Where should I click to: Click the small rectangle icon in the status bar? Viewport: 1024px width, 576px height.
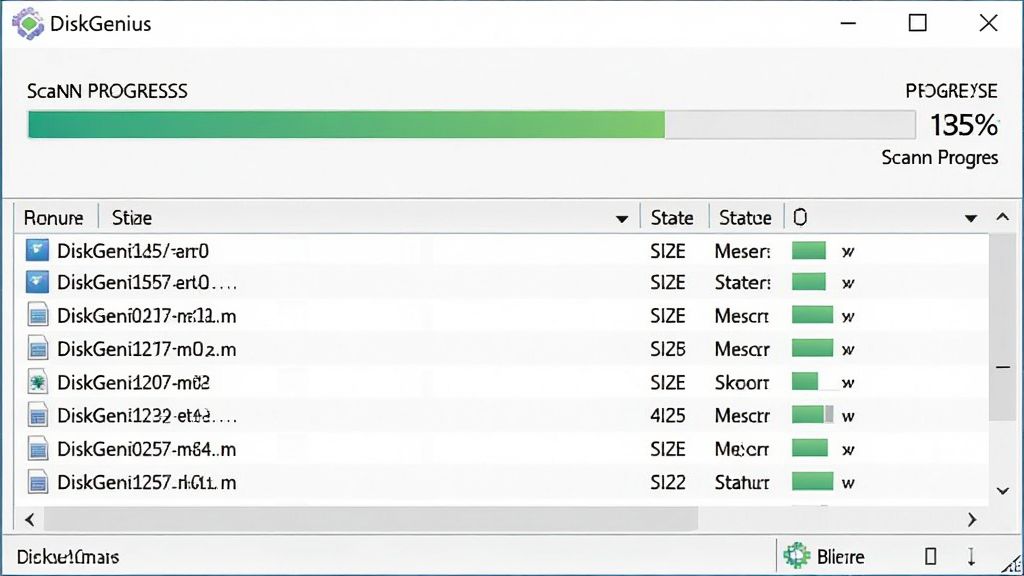pos(931,556)
